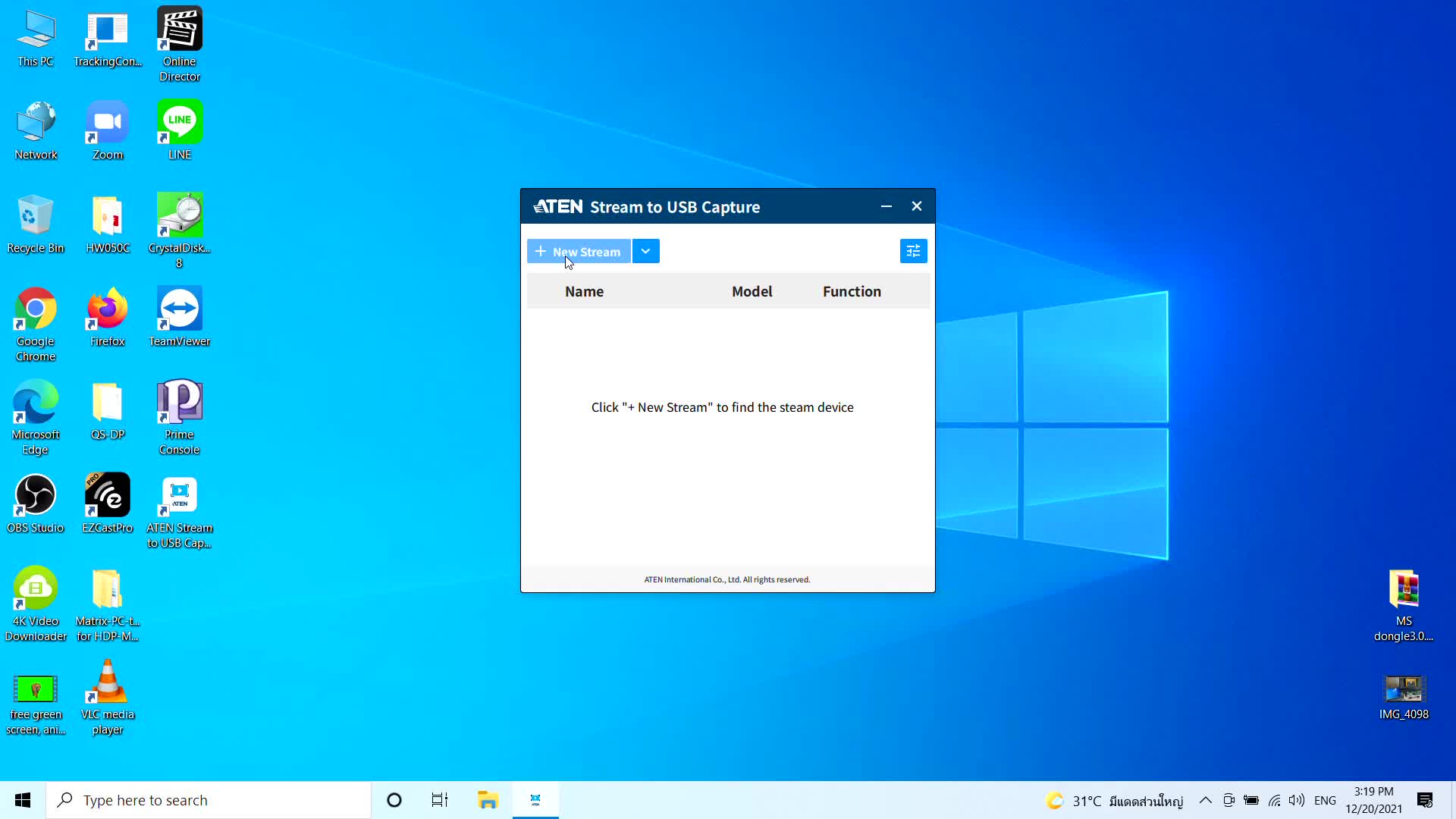
Task: Open the Windows Start menu
Action: 23,800
